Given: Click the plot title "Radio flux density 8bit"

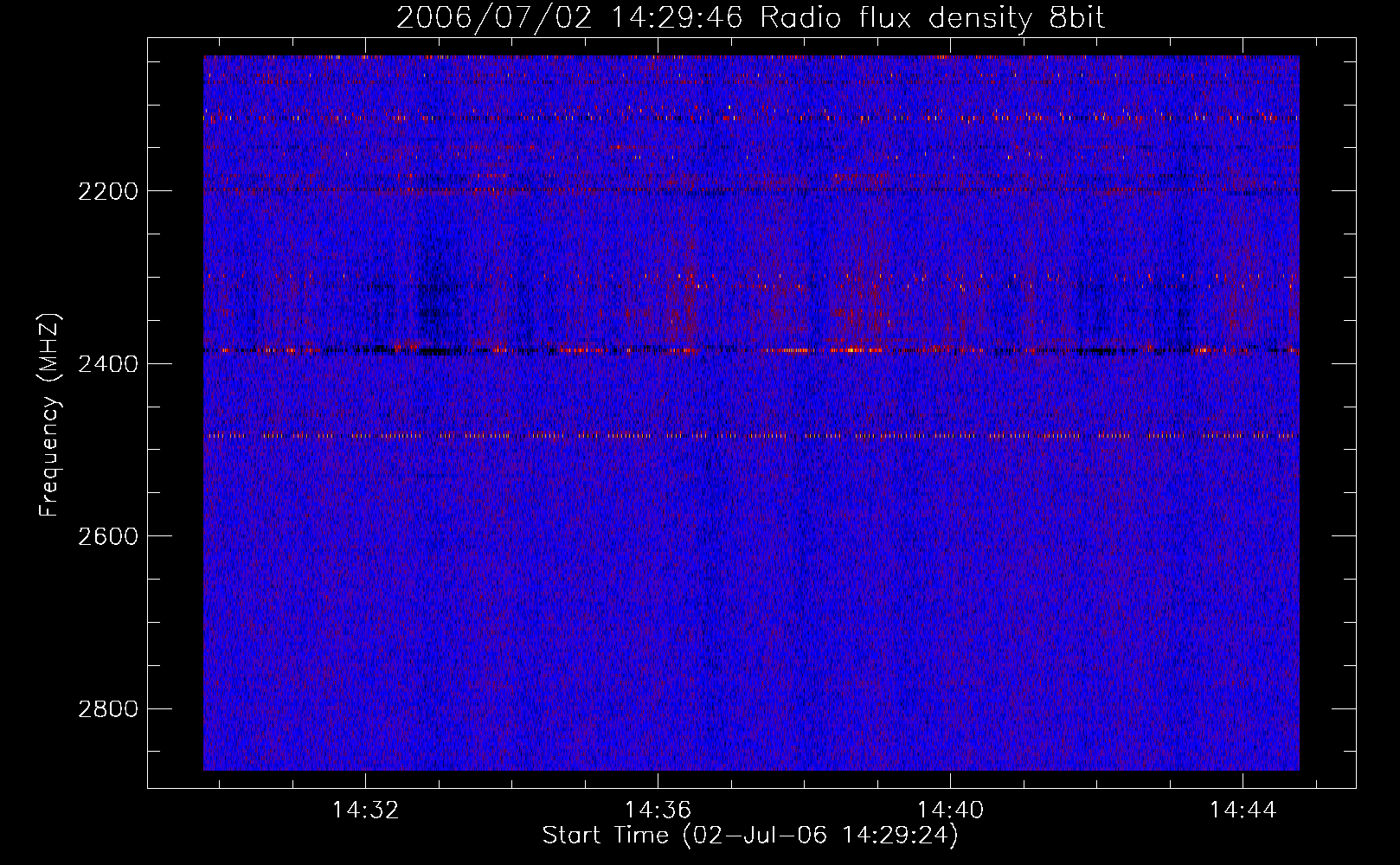Looking at the screenshot, I should tap(932, 18).
